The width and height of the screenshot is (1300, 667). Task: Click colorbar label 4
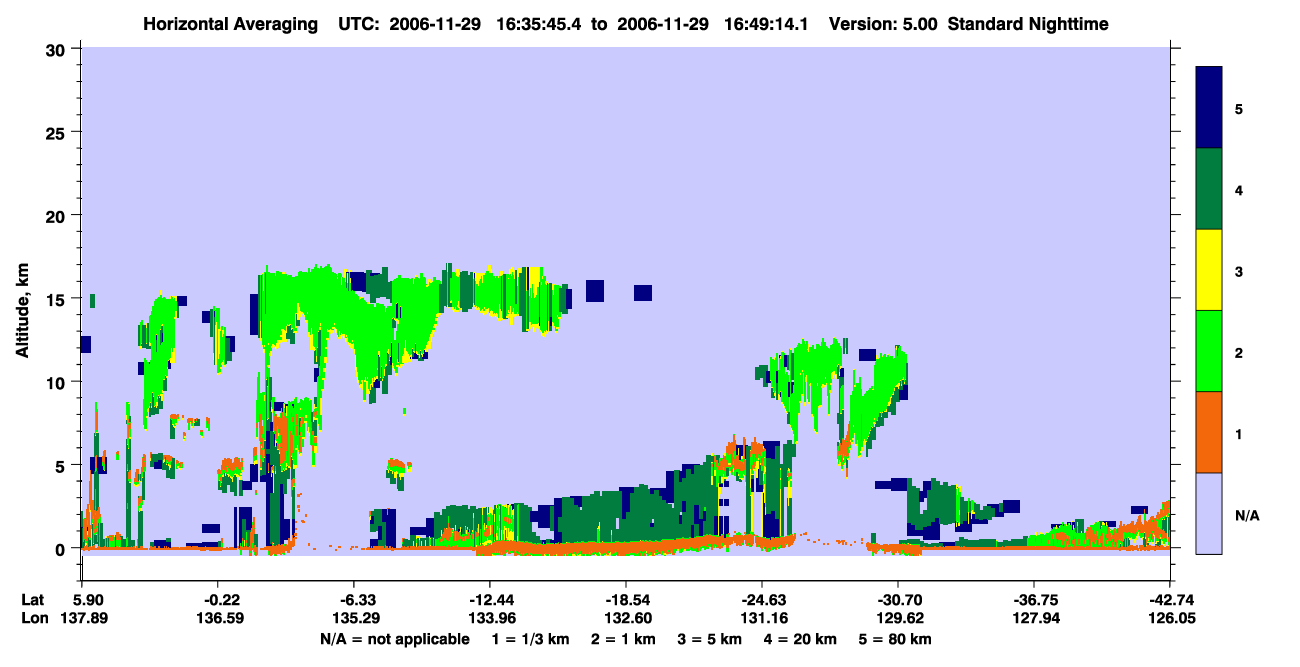click(x=1239, y=189)
